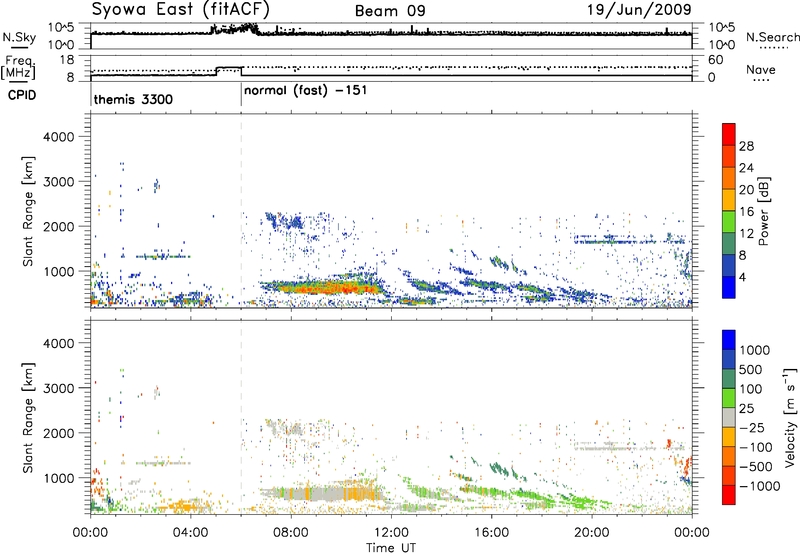Click the 'Syowa East (fitACF)' title
Viewport: 800px width, 554px height.
click(x=181, y=10)
